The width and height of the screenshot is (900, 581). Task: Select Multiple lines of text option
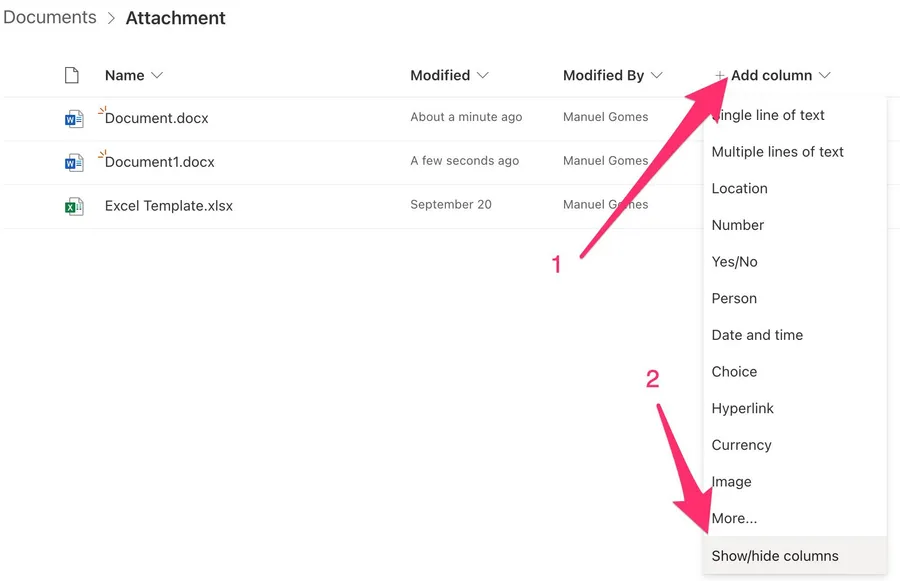[777, 152]
